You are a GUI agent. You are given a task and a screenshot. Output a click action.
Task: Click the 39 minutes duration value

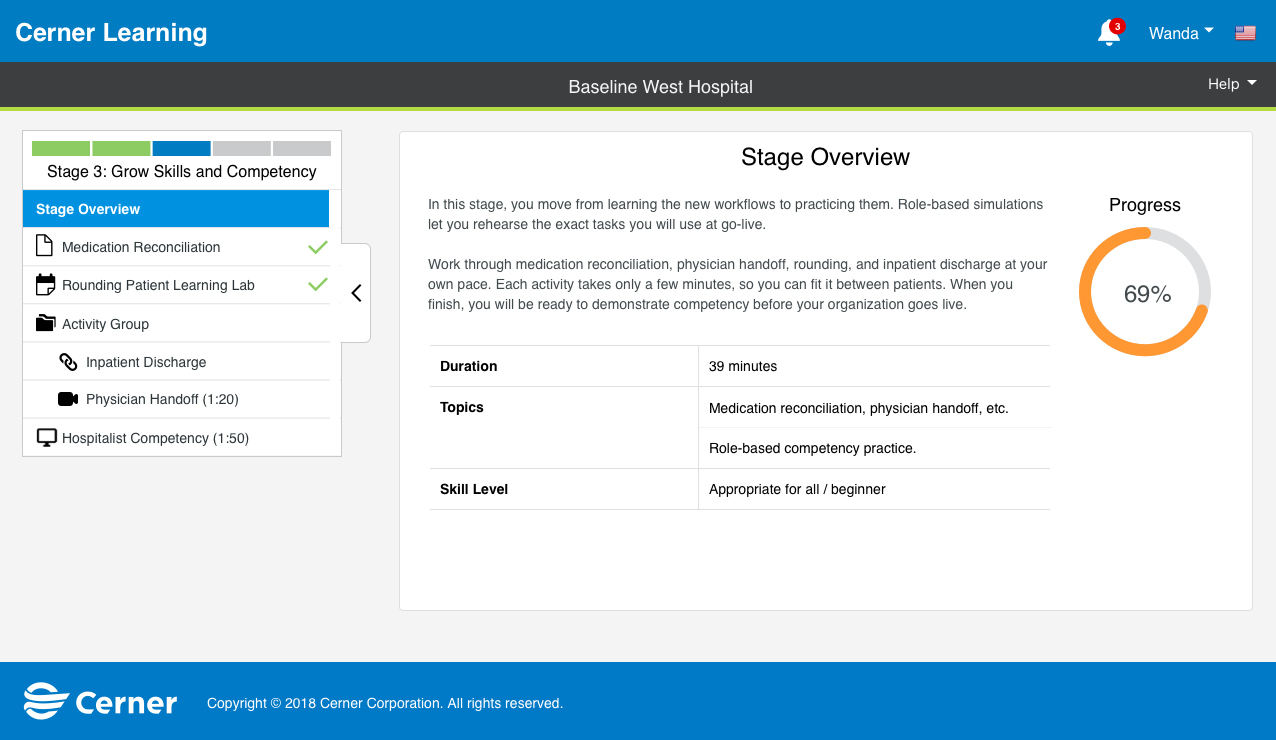point(743,366)
